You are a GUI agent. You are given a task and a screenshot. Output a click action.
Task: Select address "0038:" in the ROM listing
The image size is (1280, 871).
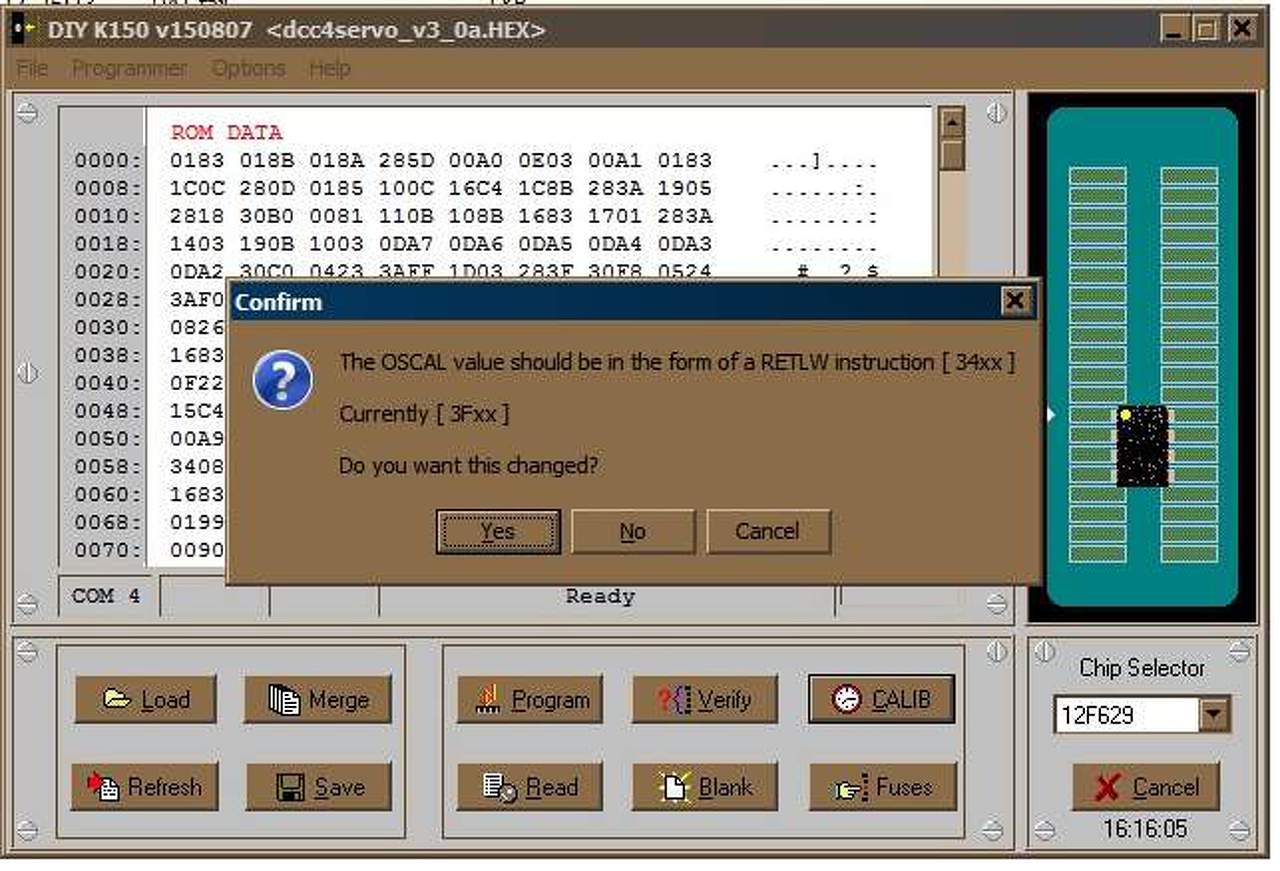click(x=108, y=355)
